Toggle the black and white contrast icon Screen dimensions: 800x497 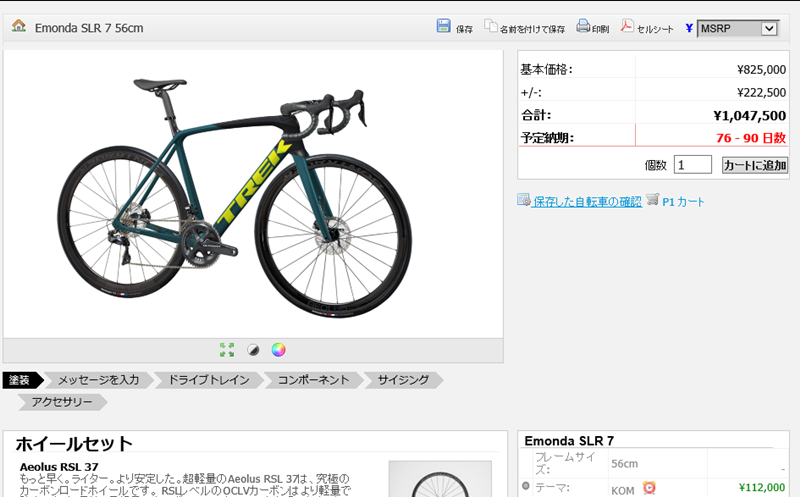253,350
